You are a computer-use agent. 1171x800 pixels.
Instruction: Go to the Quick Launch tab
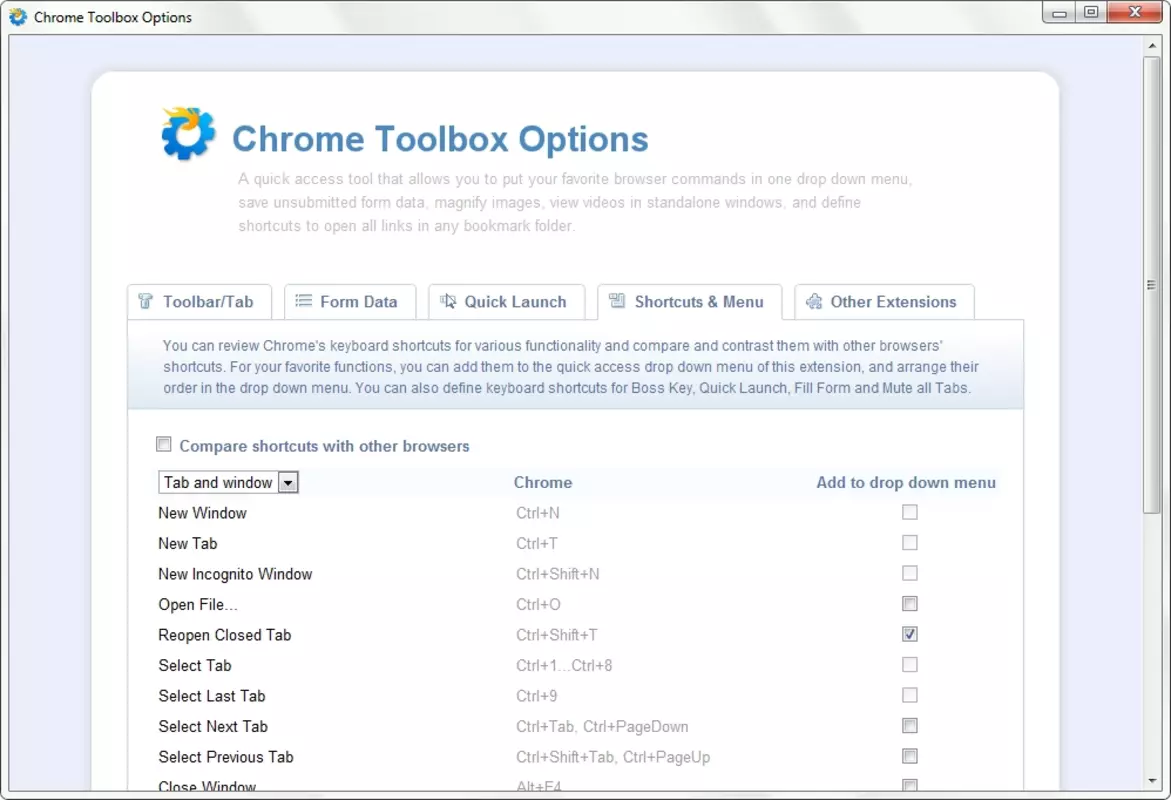pos(506,302)
